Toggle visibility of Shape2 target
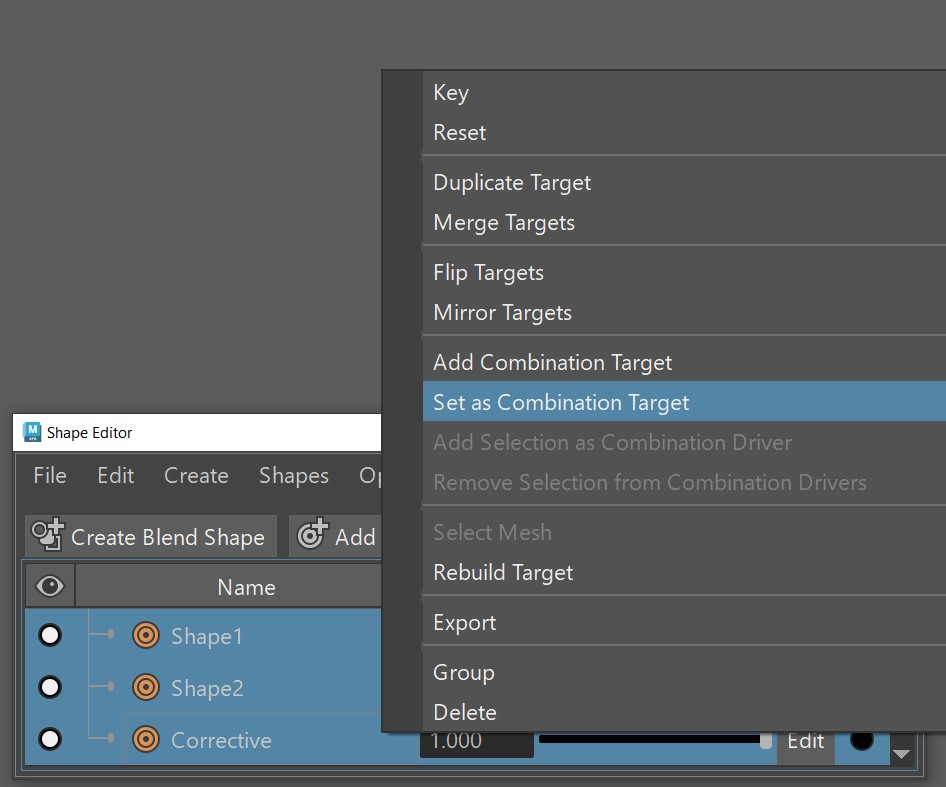 click(x=49, y=687)
